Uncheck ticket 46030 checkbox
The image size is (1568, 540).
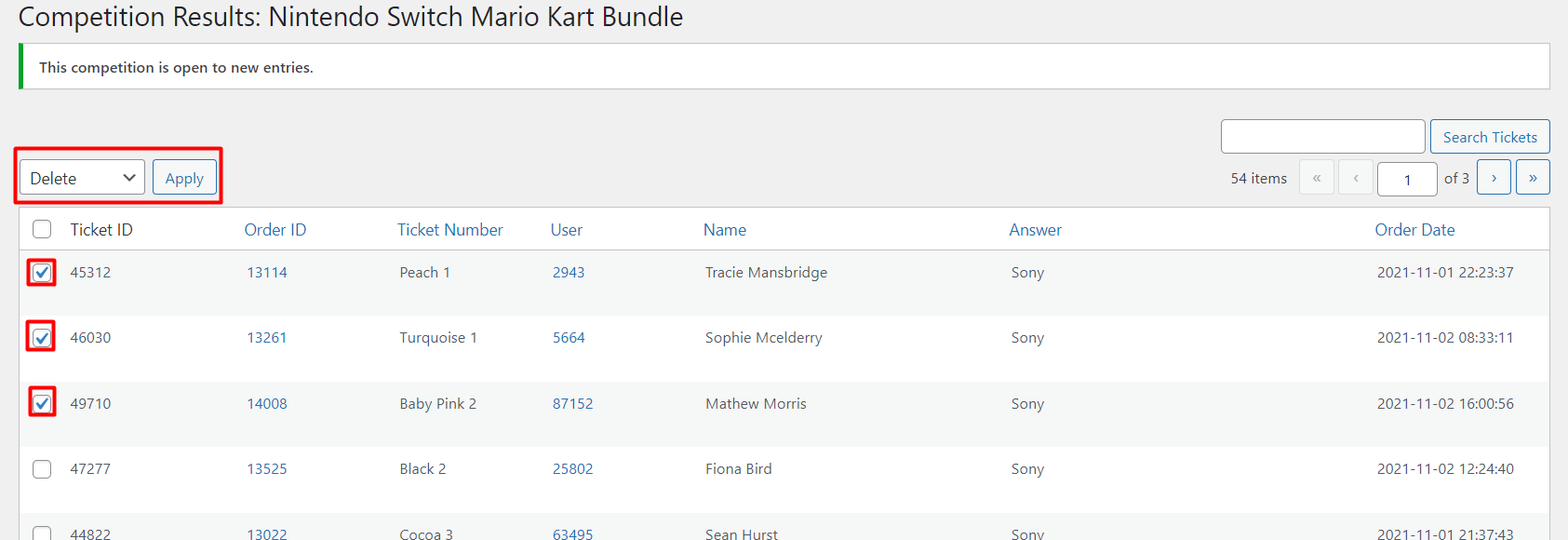coord(42,338)
